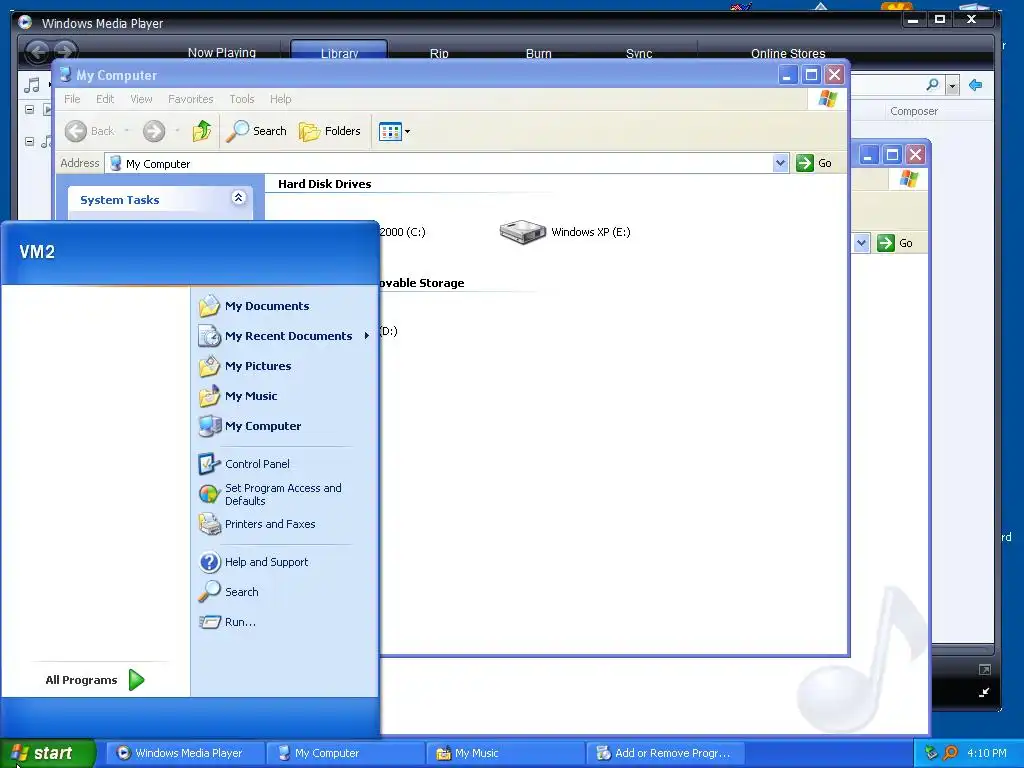Expand the All Programs list

click(95, 680)
